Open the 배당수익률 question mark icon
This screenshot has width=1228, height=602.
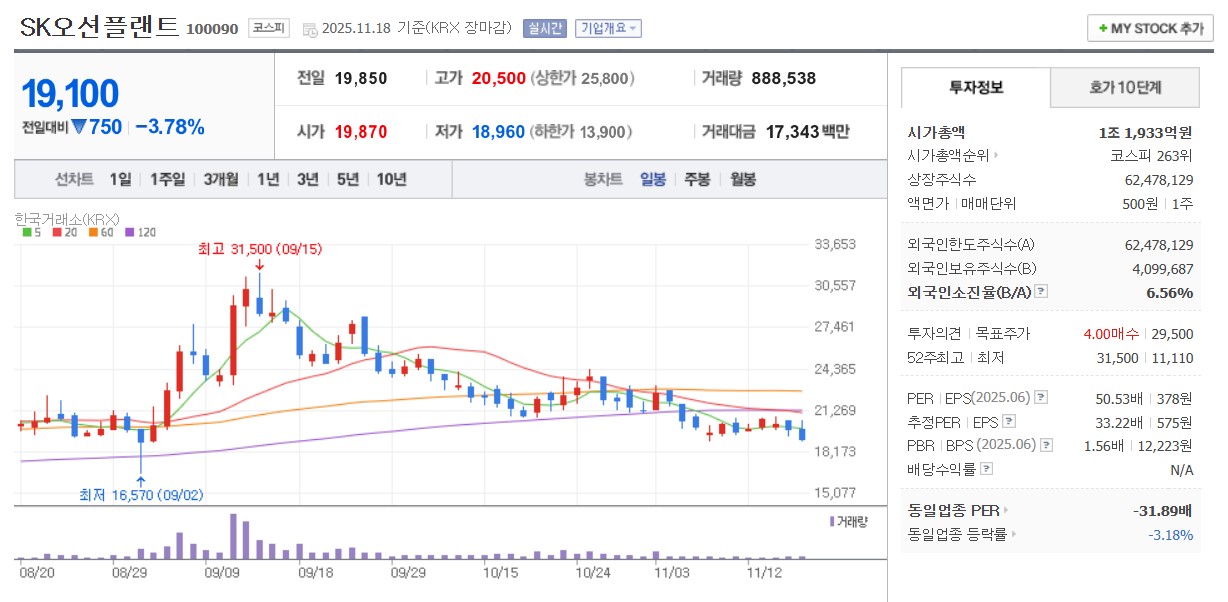click(x=985, y=467)
